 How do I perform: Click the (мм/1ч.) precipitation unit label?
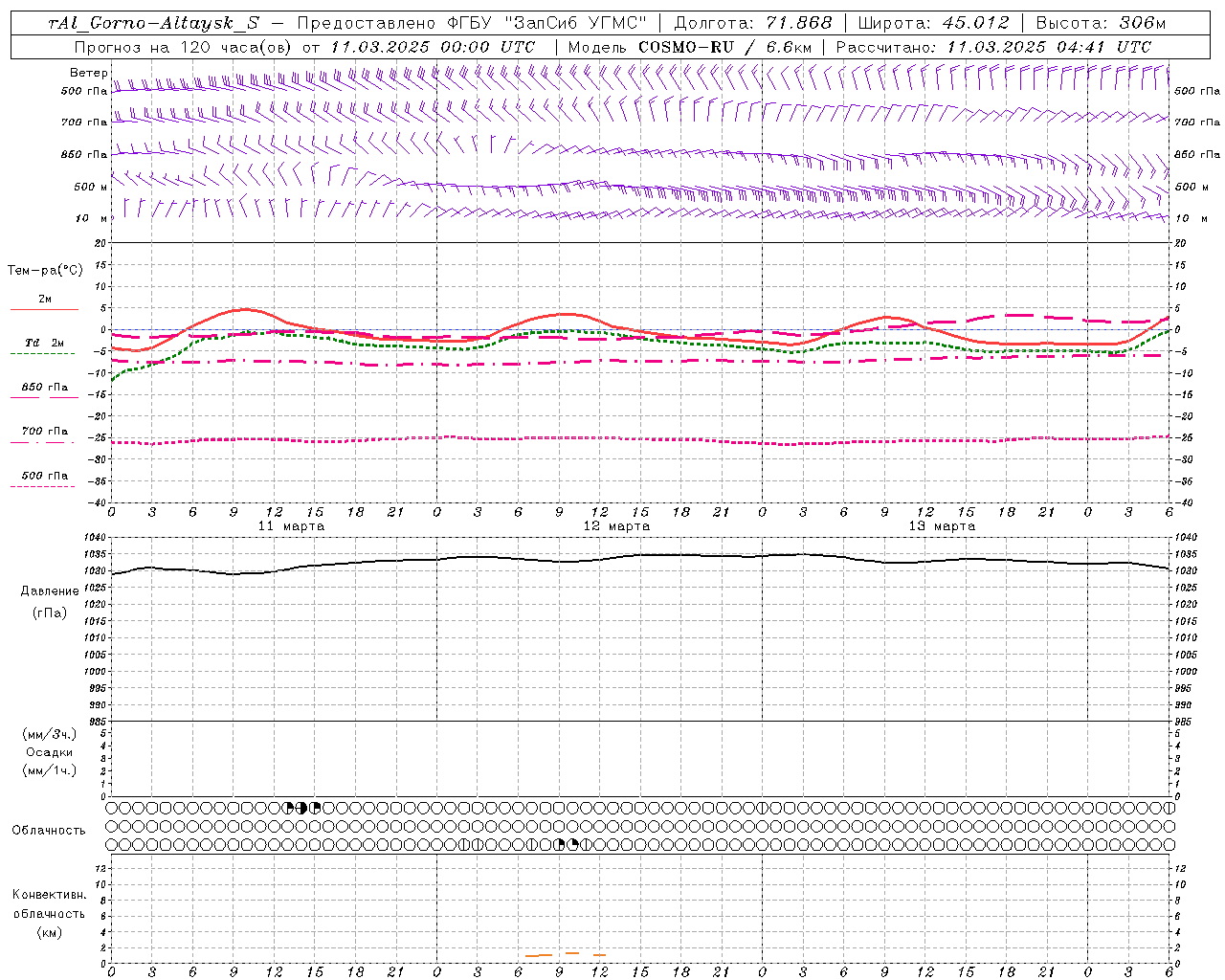[x=50, y=770]
